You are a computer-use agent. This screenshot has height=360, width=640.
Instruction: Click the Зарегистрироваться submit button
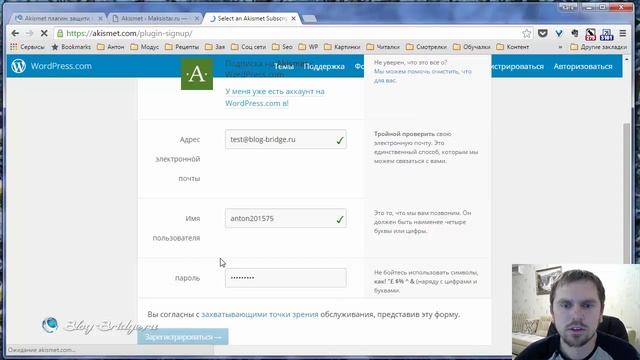click(x=183, y=337)
